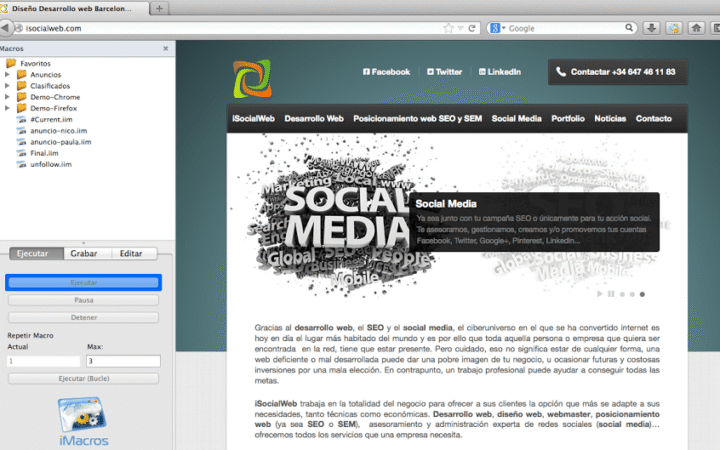Click the iSocialWeb swirl logo

pyautogui.click(x=253, y=79)
